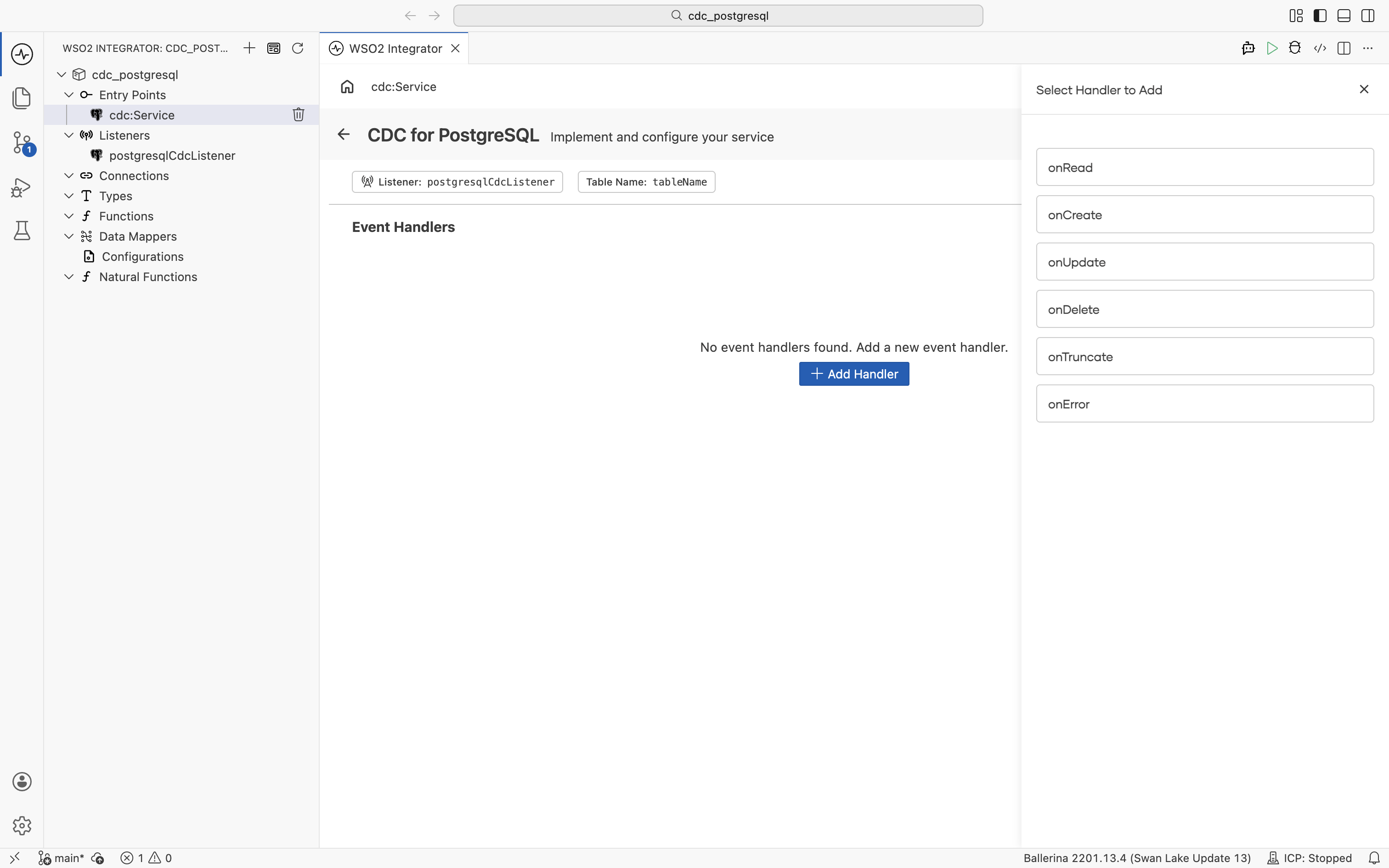The height and width of the screenshot is (868, 1389).
Task: Click the Add Handler button
Action: click(x=854, y=374)
